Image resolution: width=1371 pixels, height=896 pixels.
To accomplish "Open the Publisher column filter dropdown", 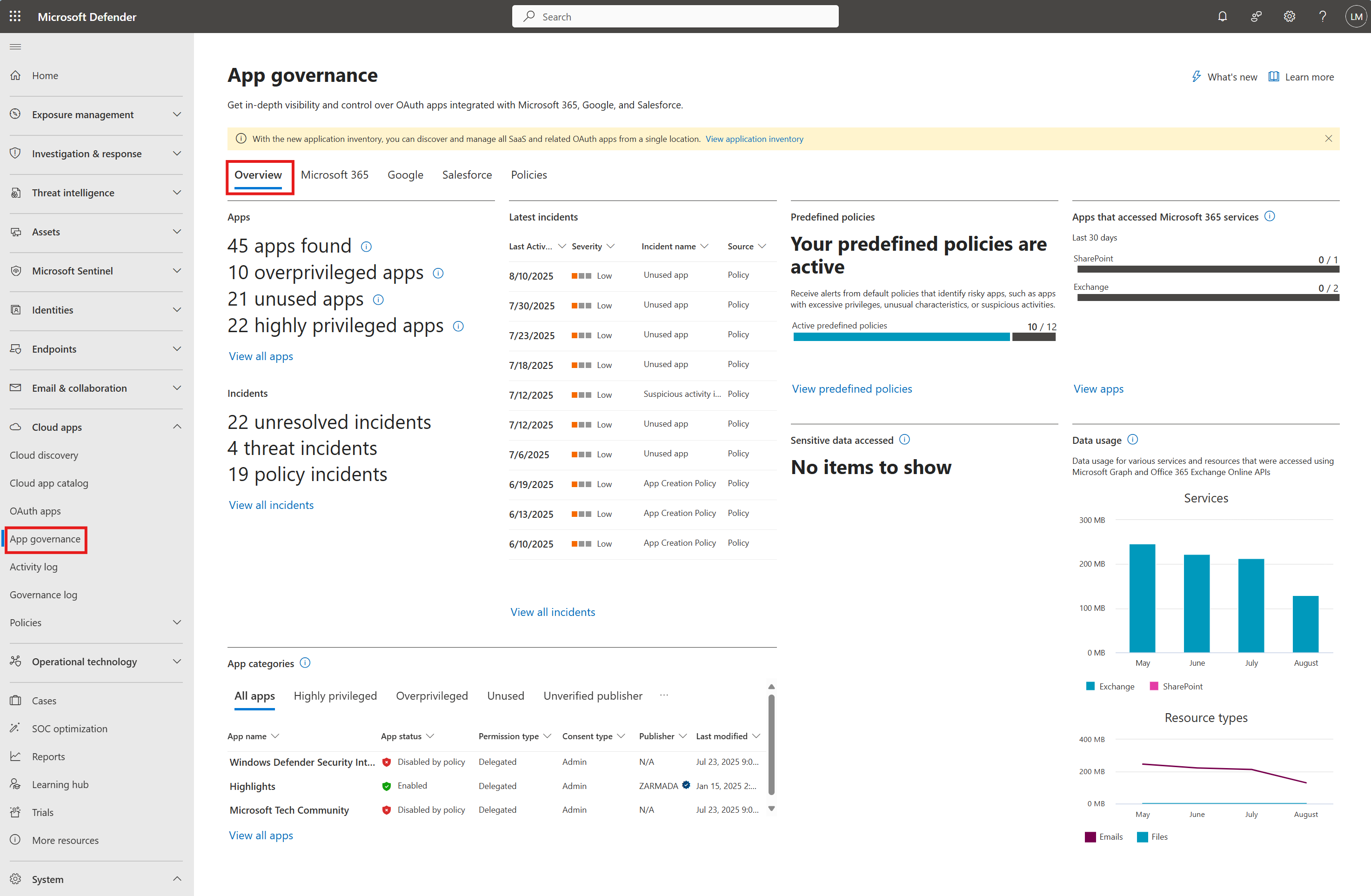I will click(x=683, y=736).
